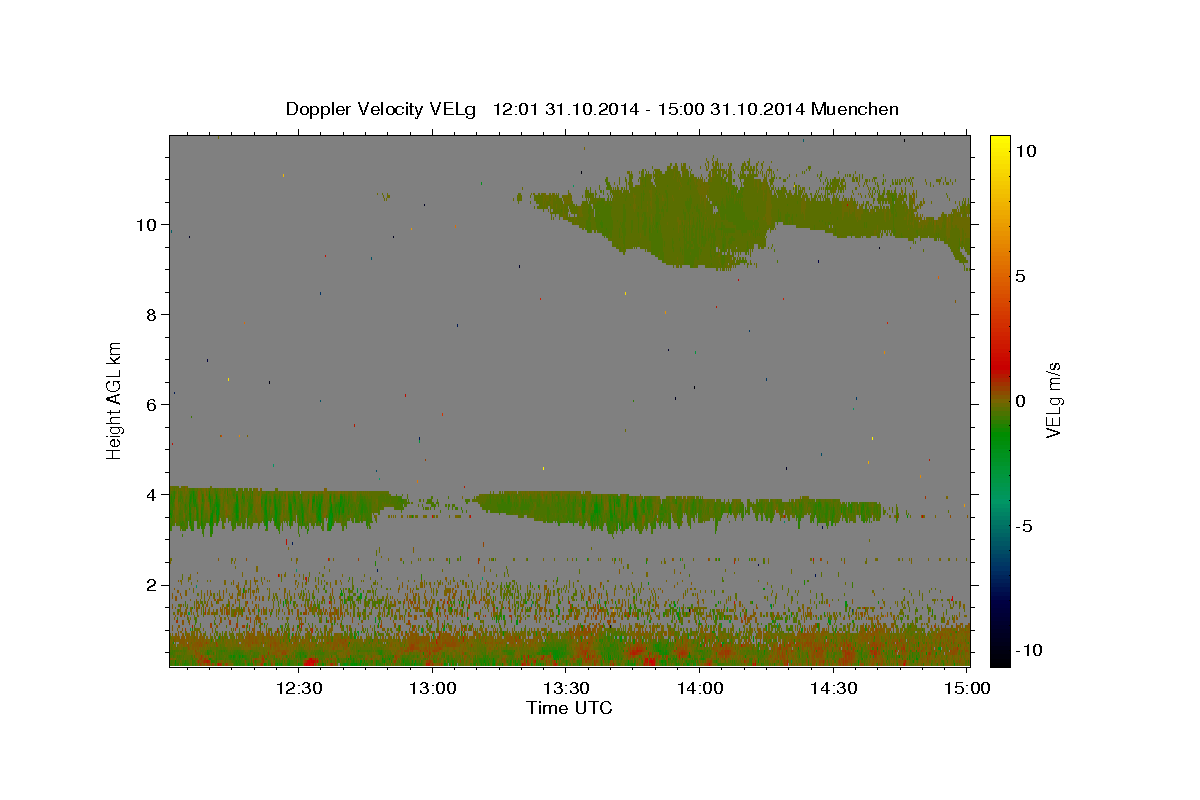The image size is (1200, 800).
Task: Click the height axis label 2
Action: click(151, 585)
